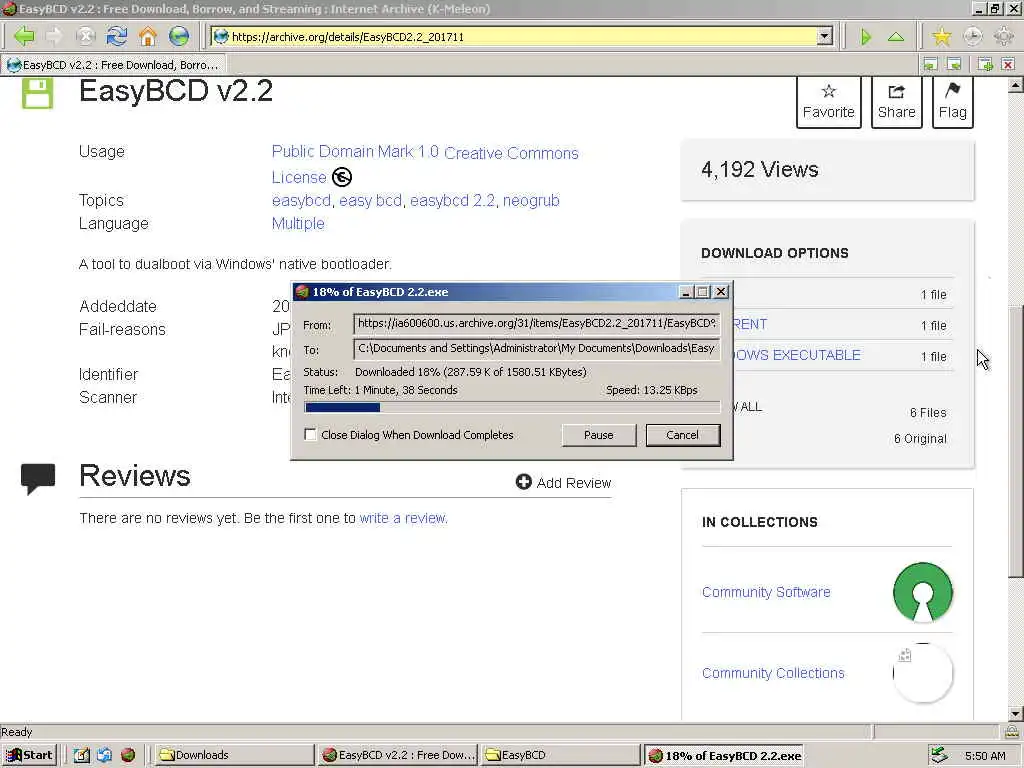Enable Close Dialog When Download Completes checkbox

click(x=310, y=434)
